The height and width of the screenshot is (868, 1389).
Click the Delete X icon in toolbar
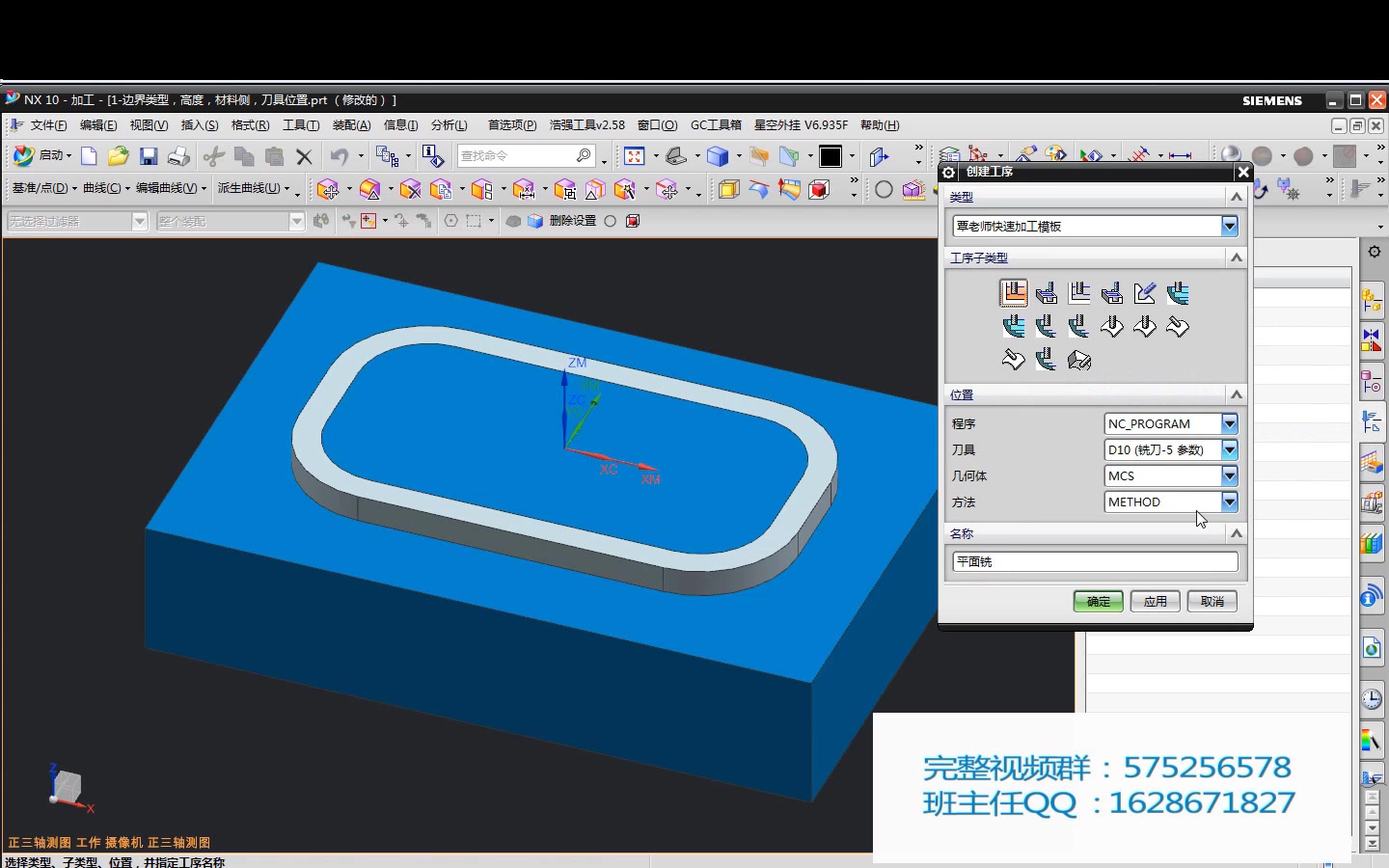[x=304, y=156]
